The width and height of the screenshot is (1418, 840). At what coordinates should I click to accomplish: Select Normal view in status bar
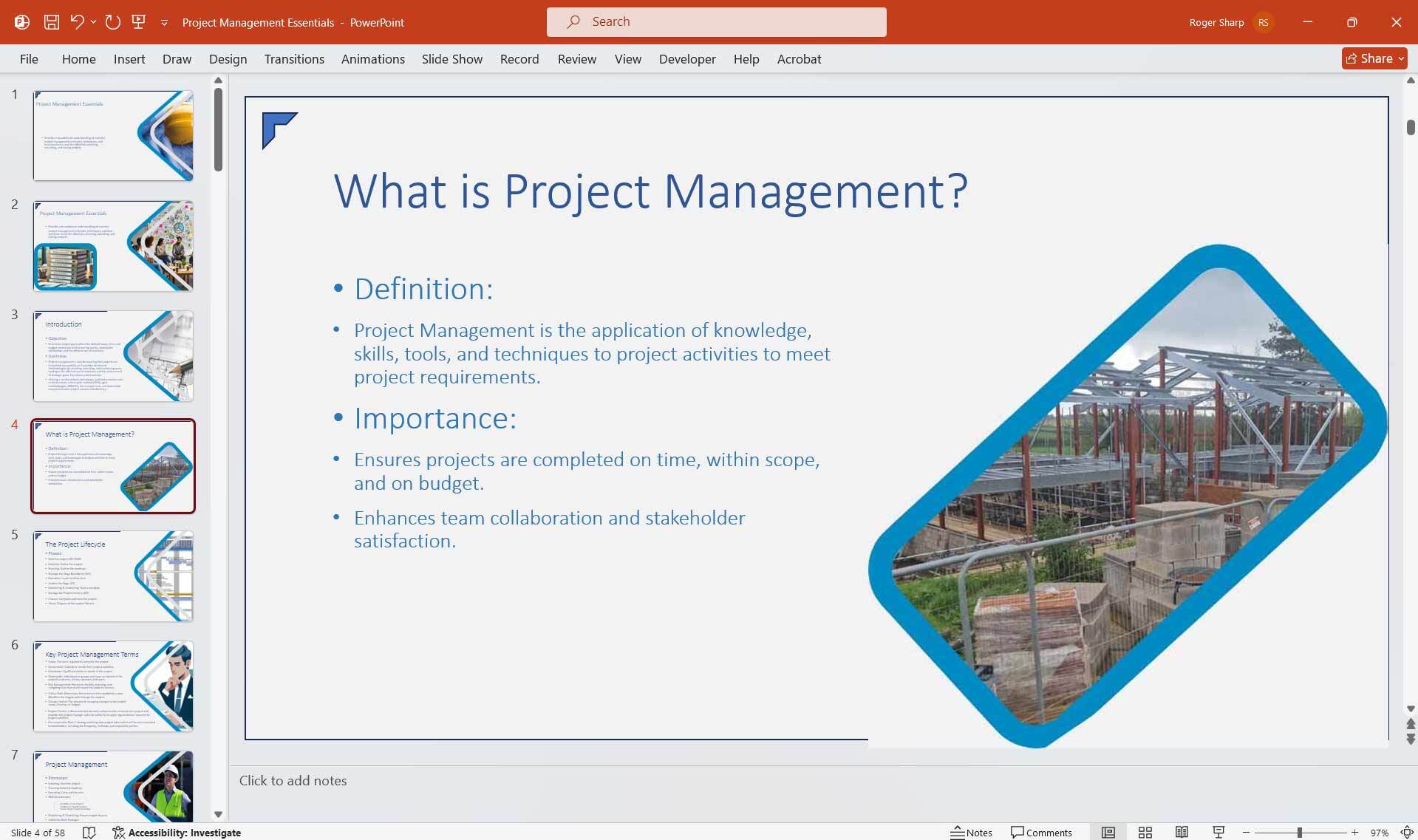1108,832
